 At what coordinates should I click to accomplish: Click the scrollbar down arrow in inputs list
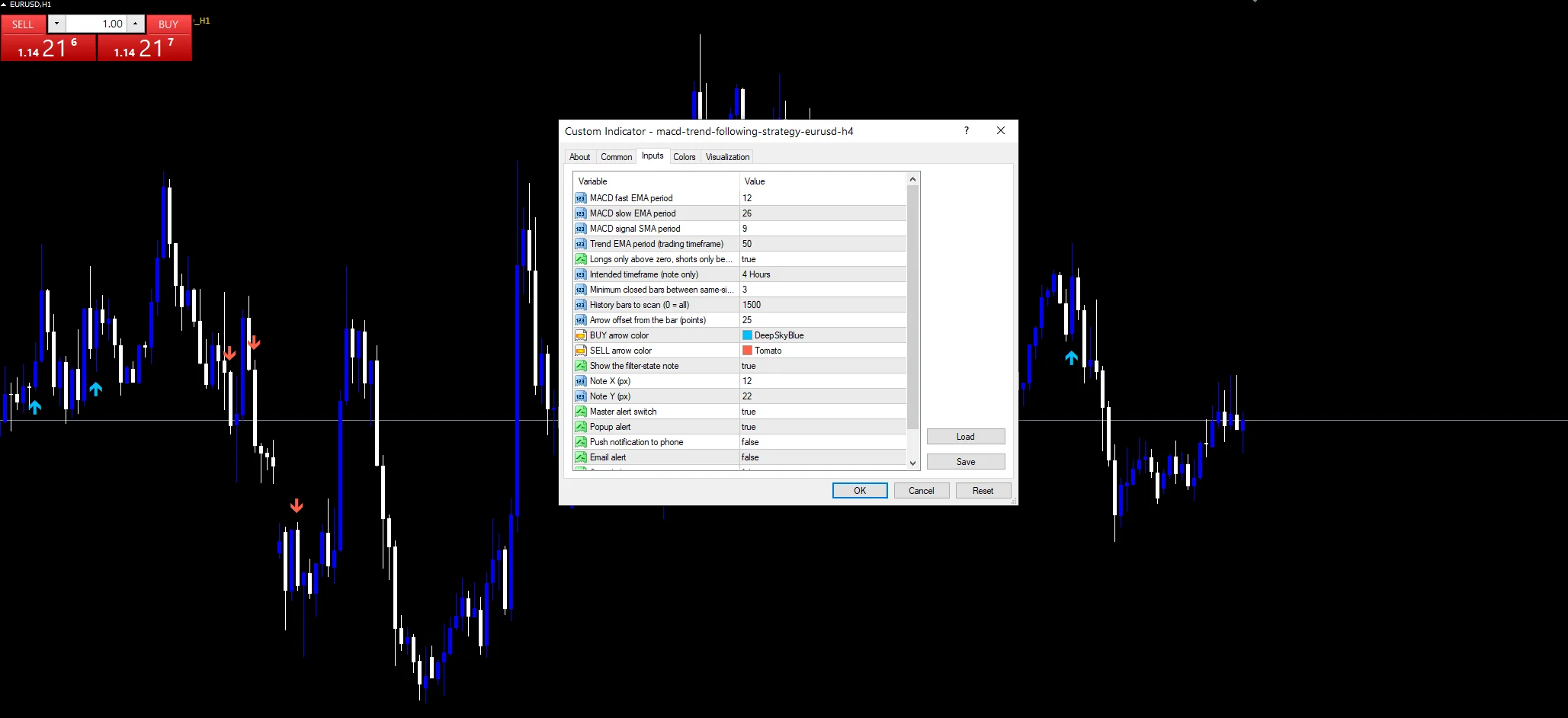coord(913,463)
